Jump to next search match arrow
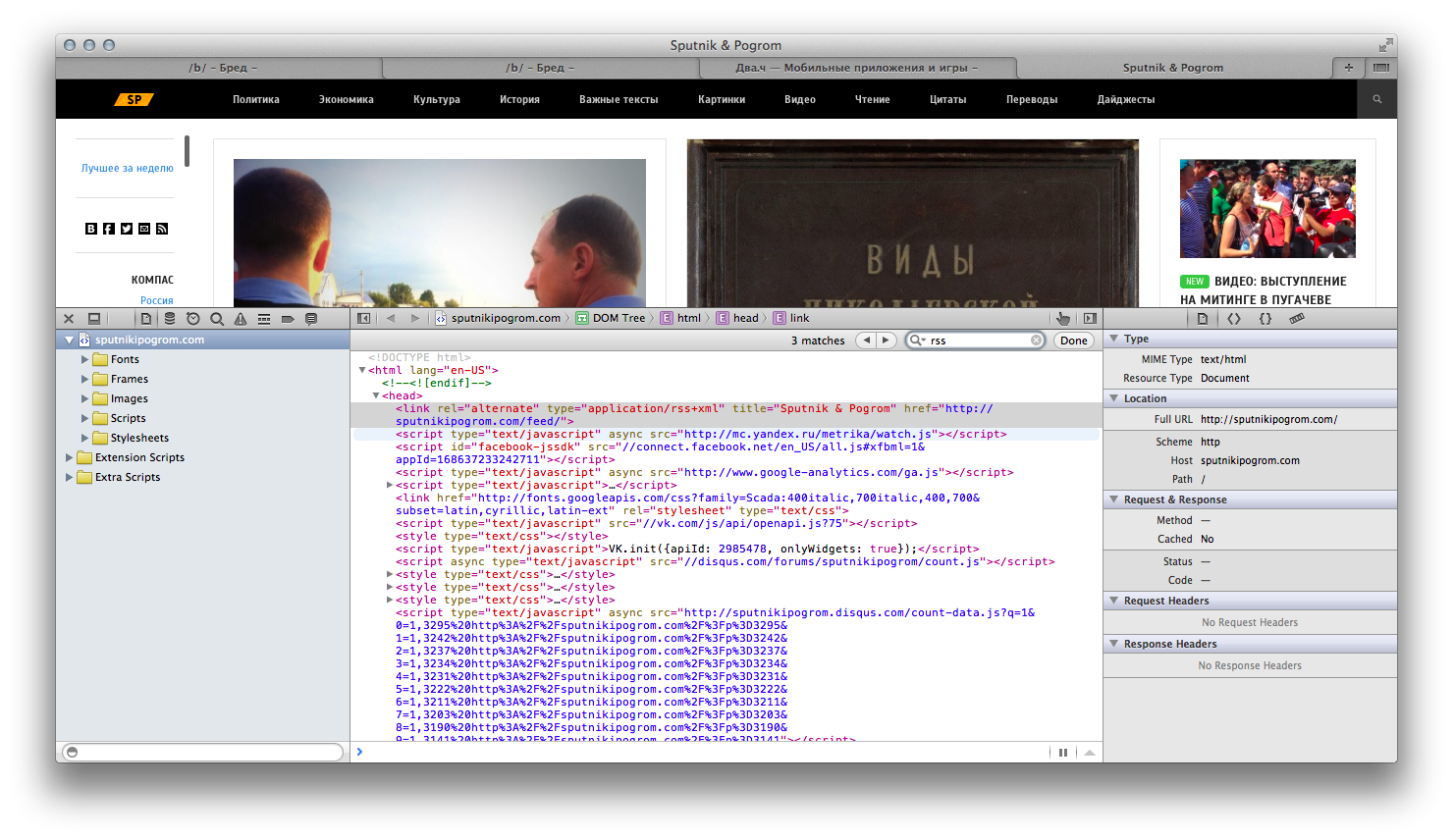The height and width of the screenshot is (840, 1453). pyautogui.click(x=887, y=341)
